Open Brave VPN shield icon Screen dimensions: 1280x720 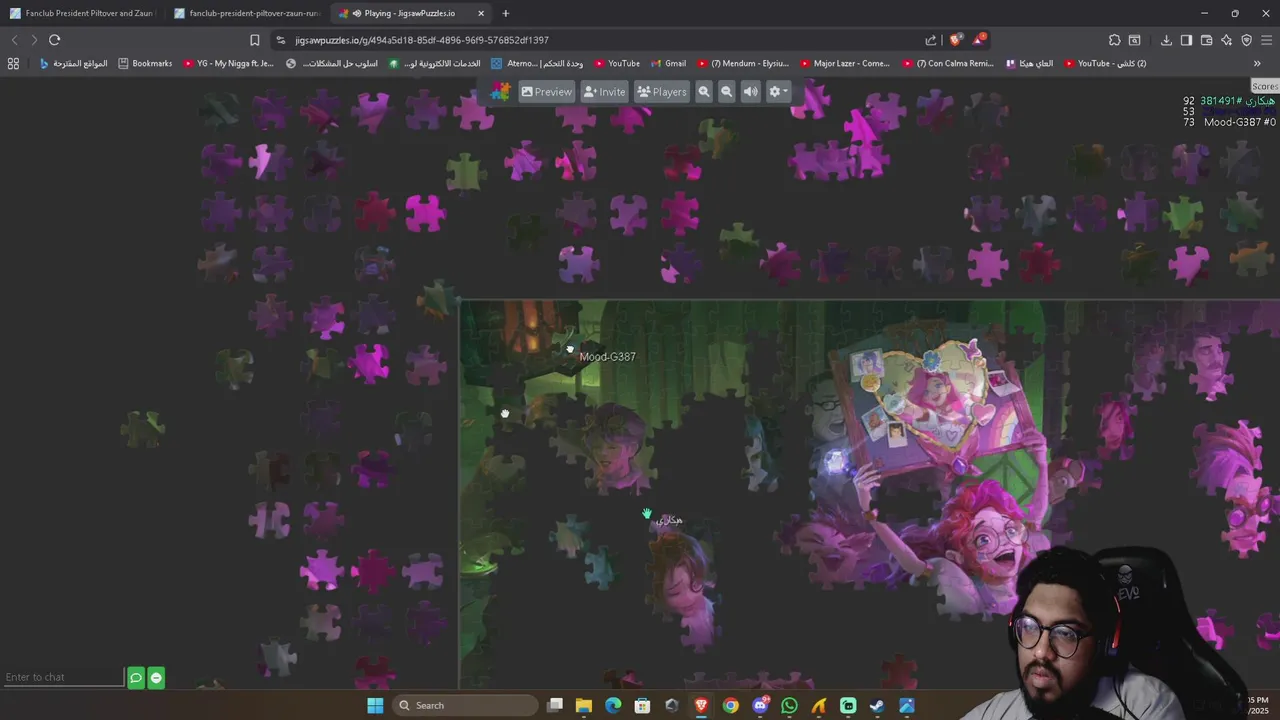pos(1246,40)
